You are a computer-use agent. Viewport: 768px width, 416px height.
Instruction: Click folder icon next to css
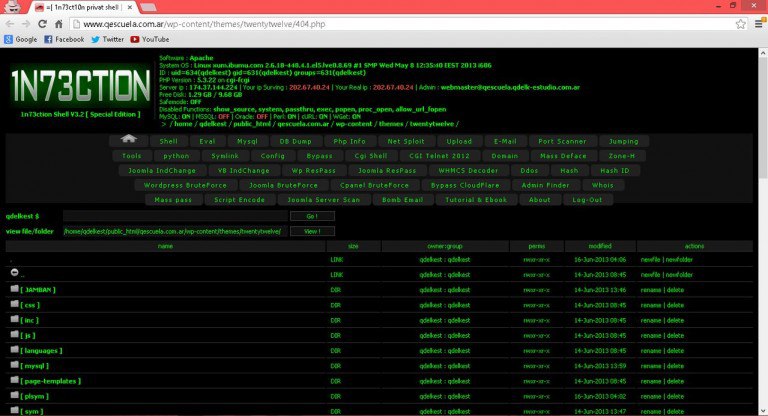(x=15, y=304)
